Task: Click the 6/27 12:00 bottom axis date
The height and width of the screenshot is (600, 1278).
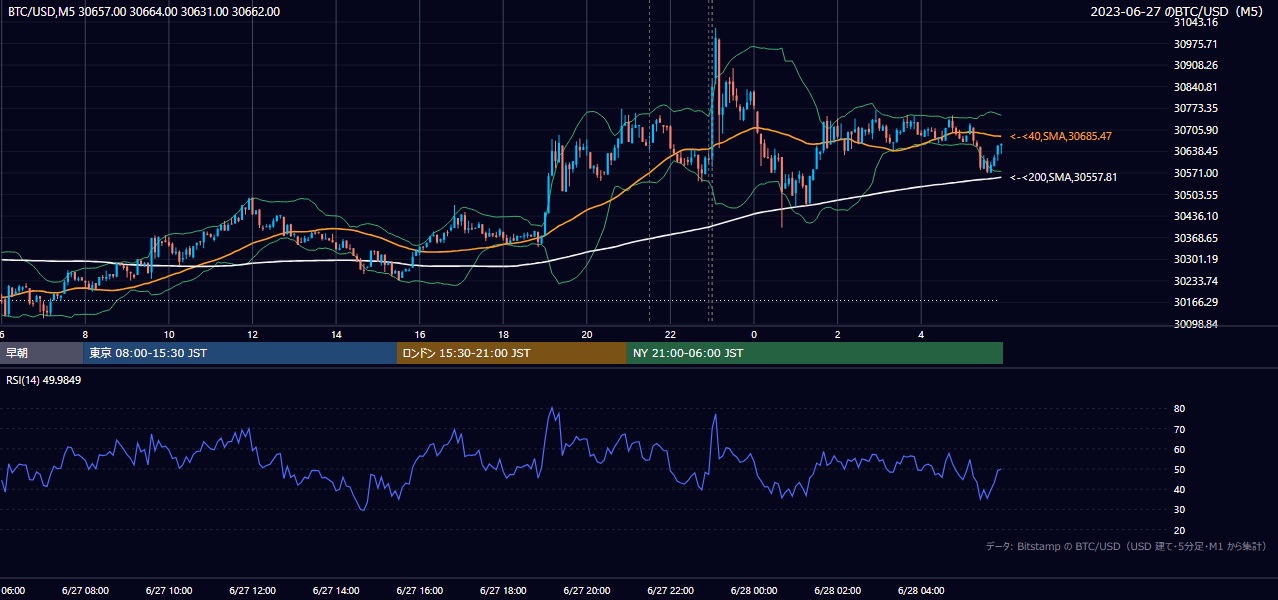Action: [252, 591]
